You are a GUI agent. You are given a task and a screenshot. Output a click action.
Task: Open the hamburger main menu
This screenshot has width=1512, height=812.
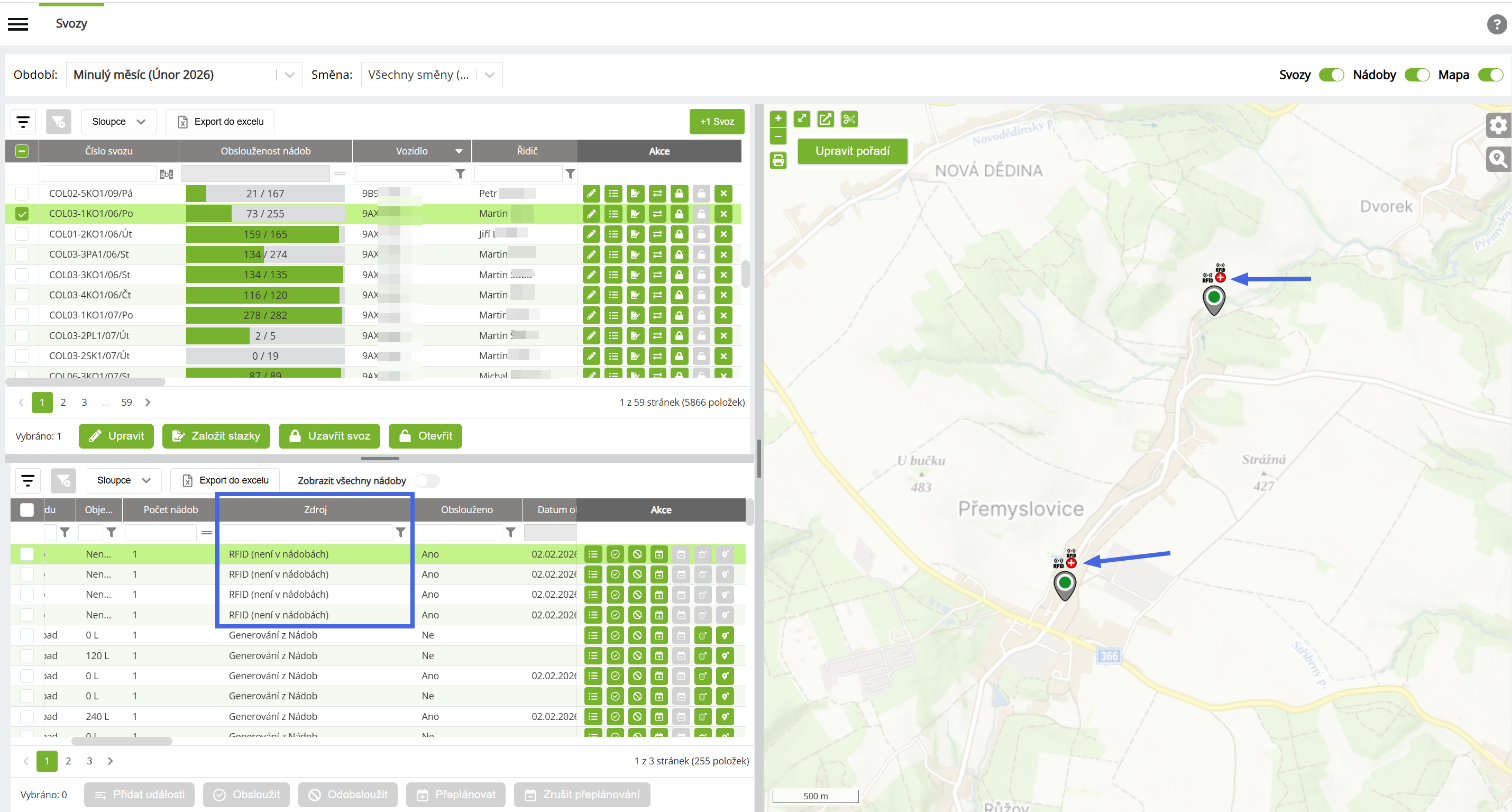(17, 24)
